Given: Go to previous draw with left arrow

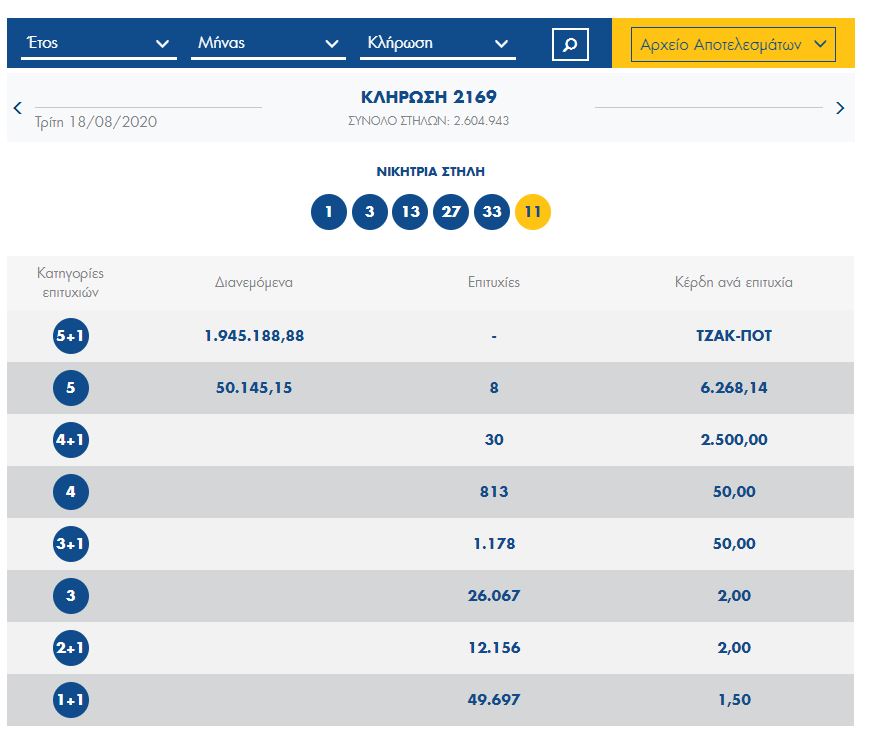Looking at the screenshot, I should click(x=18, y=108).
